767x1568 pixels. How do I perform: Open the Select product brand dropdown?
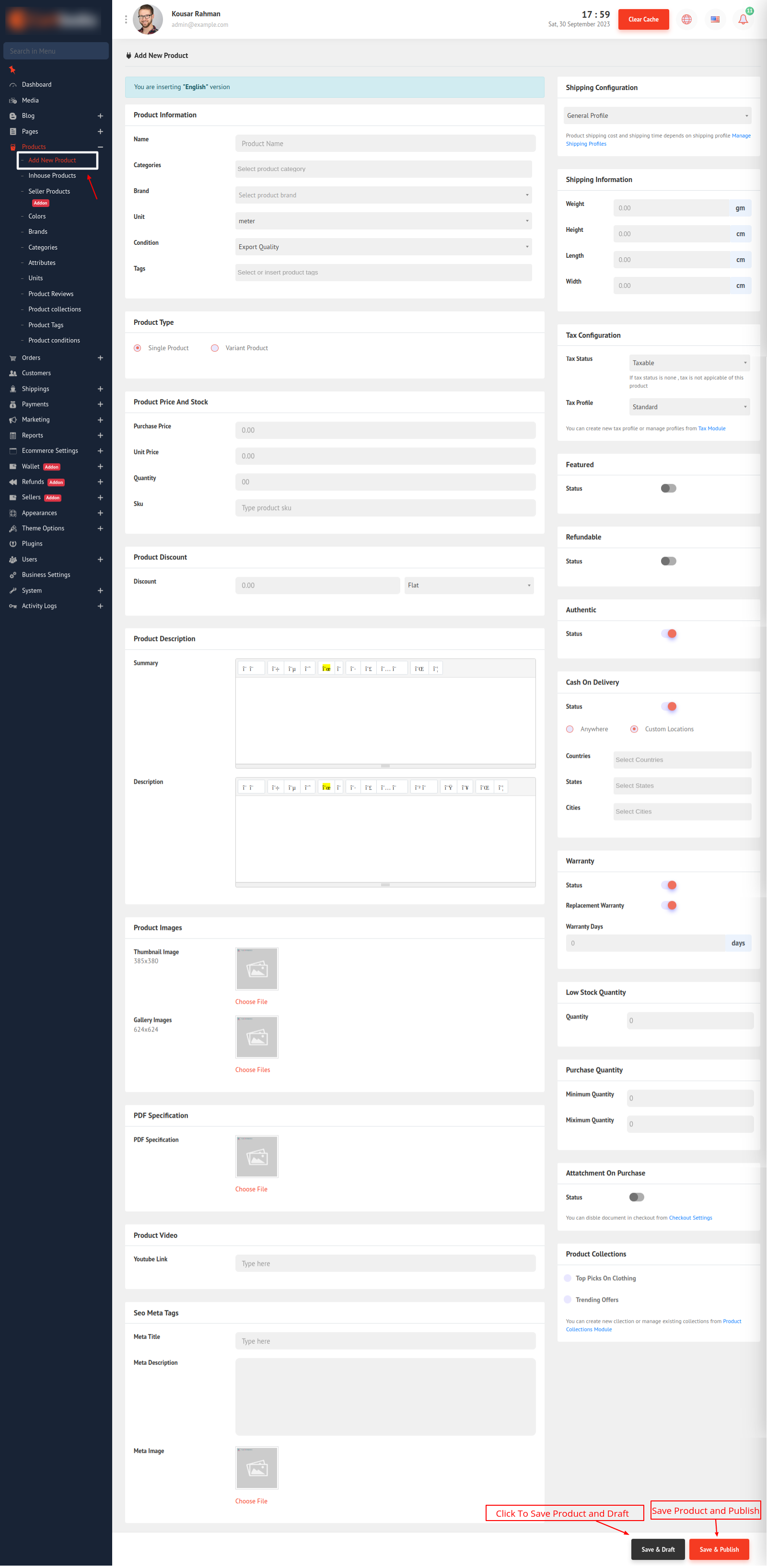tap(383, 195)
